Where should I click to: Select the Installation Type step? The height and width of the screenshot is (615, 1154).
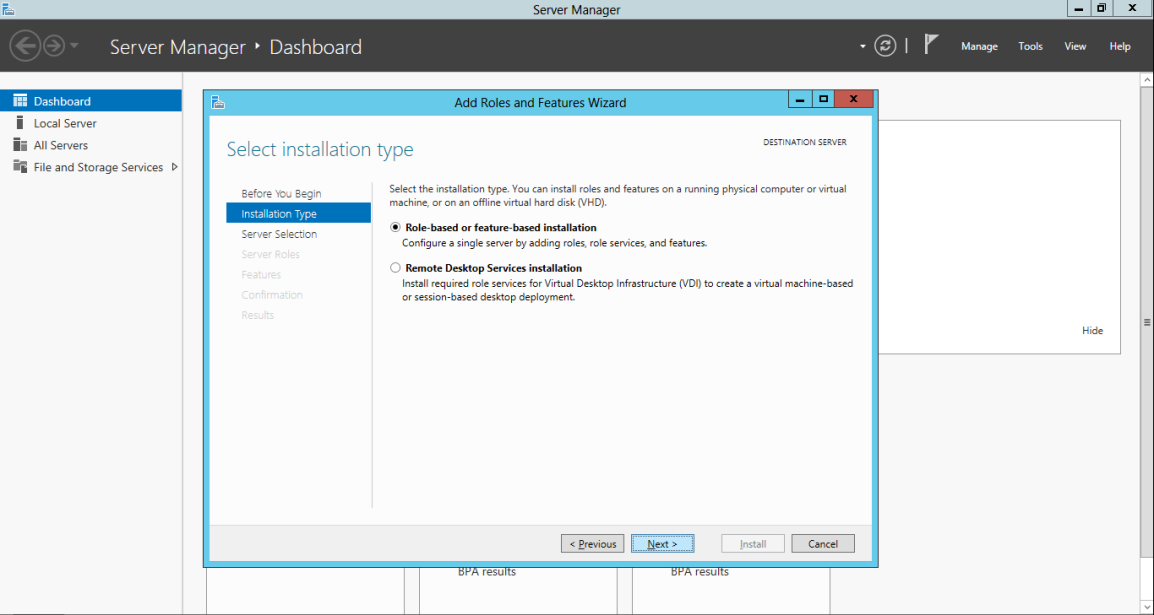coord(299,213)
